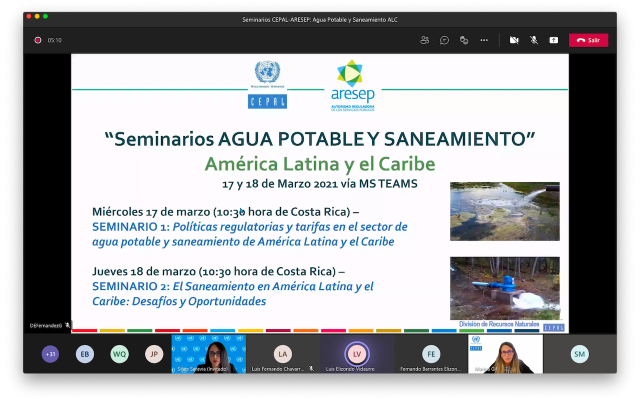The width and height of the screenshot is (640, 400).
Task: Leave the meeting with Salir
Action: pyautogui.click(x=588, y=40)
